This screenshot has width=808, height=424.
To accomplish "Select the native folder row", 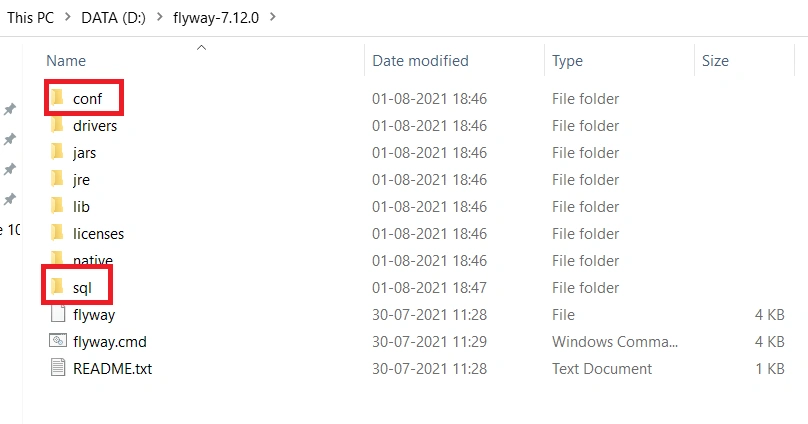I will 417,261.
